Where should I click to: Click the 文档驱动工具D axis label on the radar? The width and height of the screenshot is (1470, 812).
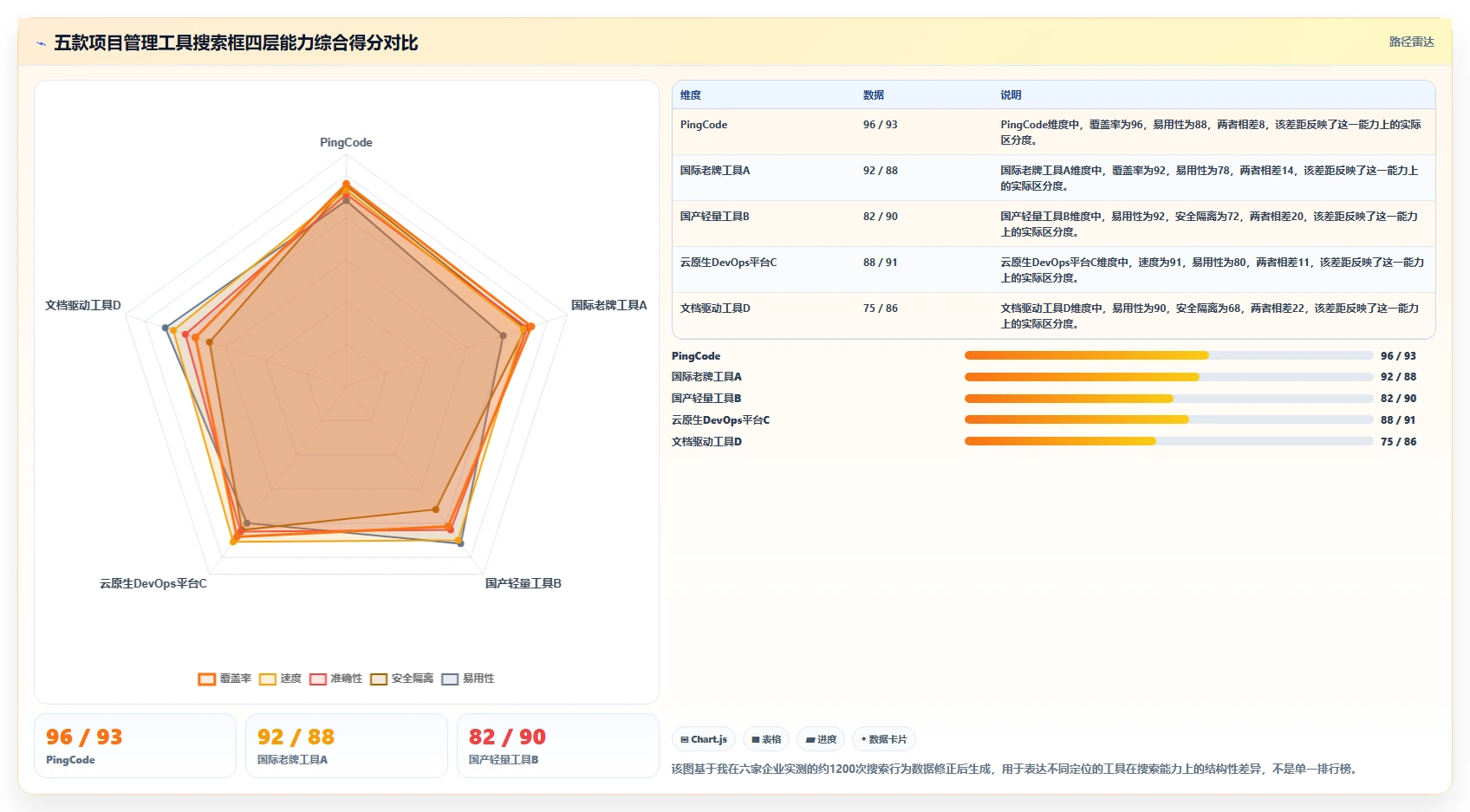click(83, 305)
